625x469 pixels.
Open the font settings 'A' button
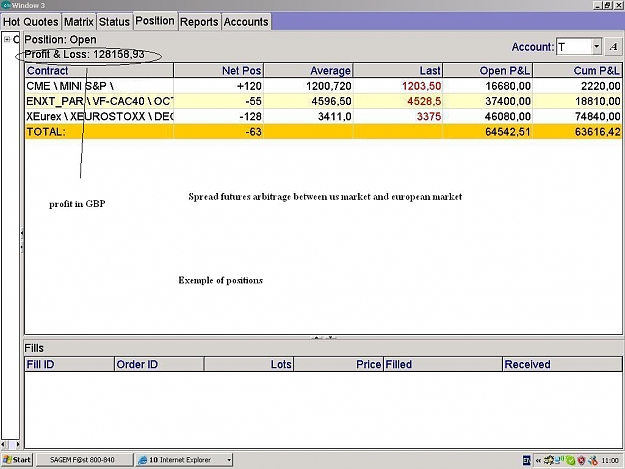coord(613,47)
